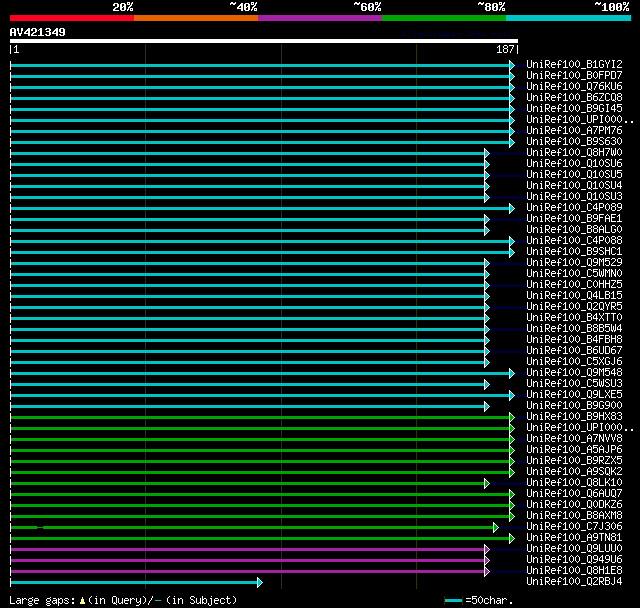The height and width of the screenshot is (608, 640).
Task: Open the UniRef100_C4P089 label
Action: pos(574,208)
